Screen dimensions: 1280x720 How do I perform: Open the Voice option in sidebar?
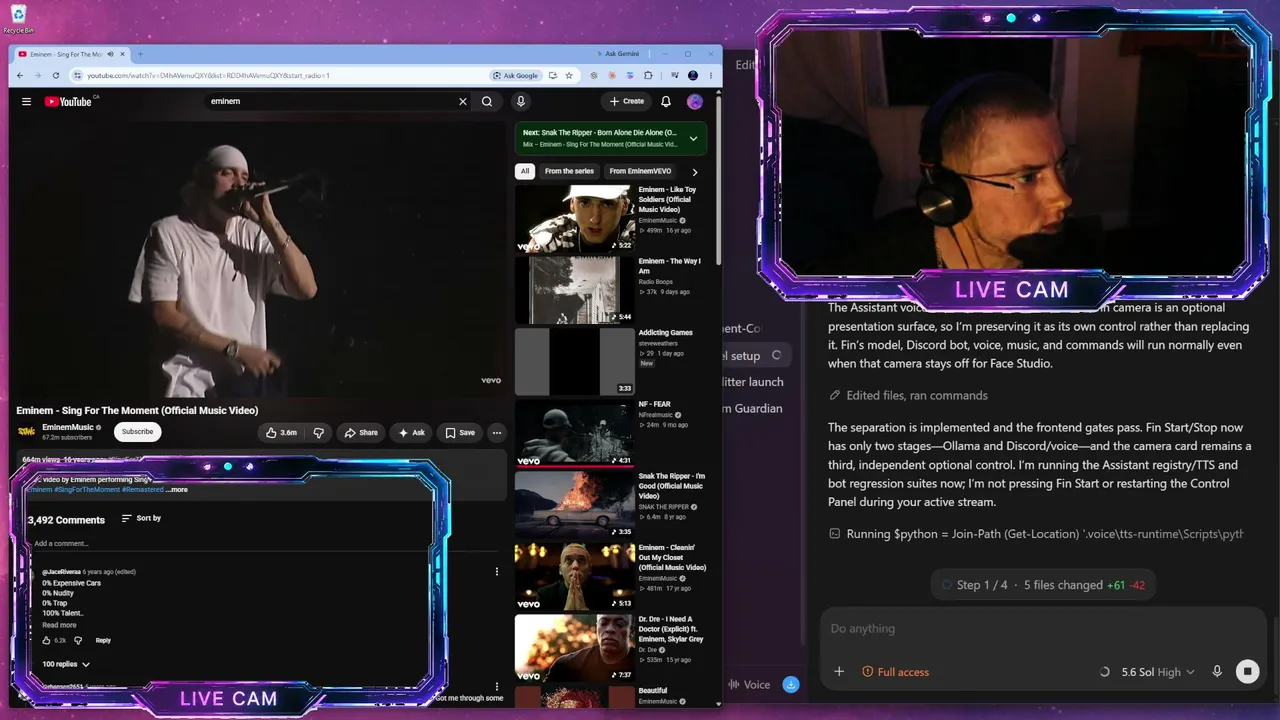750,685
